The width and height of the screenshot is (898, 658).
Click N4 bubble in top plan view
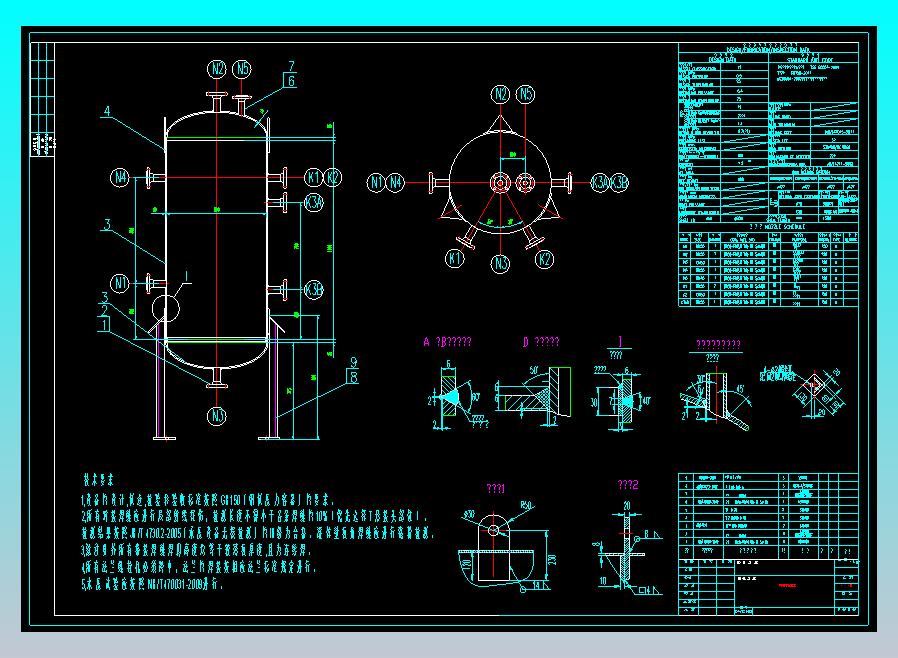pyautogui.click(x=396, y=183)
